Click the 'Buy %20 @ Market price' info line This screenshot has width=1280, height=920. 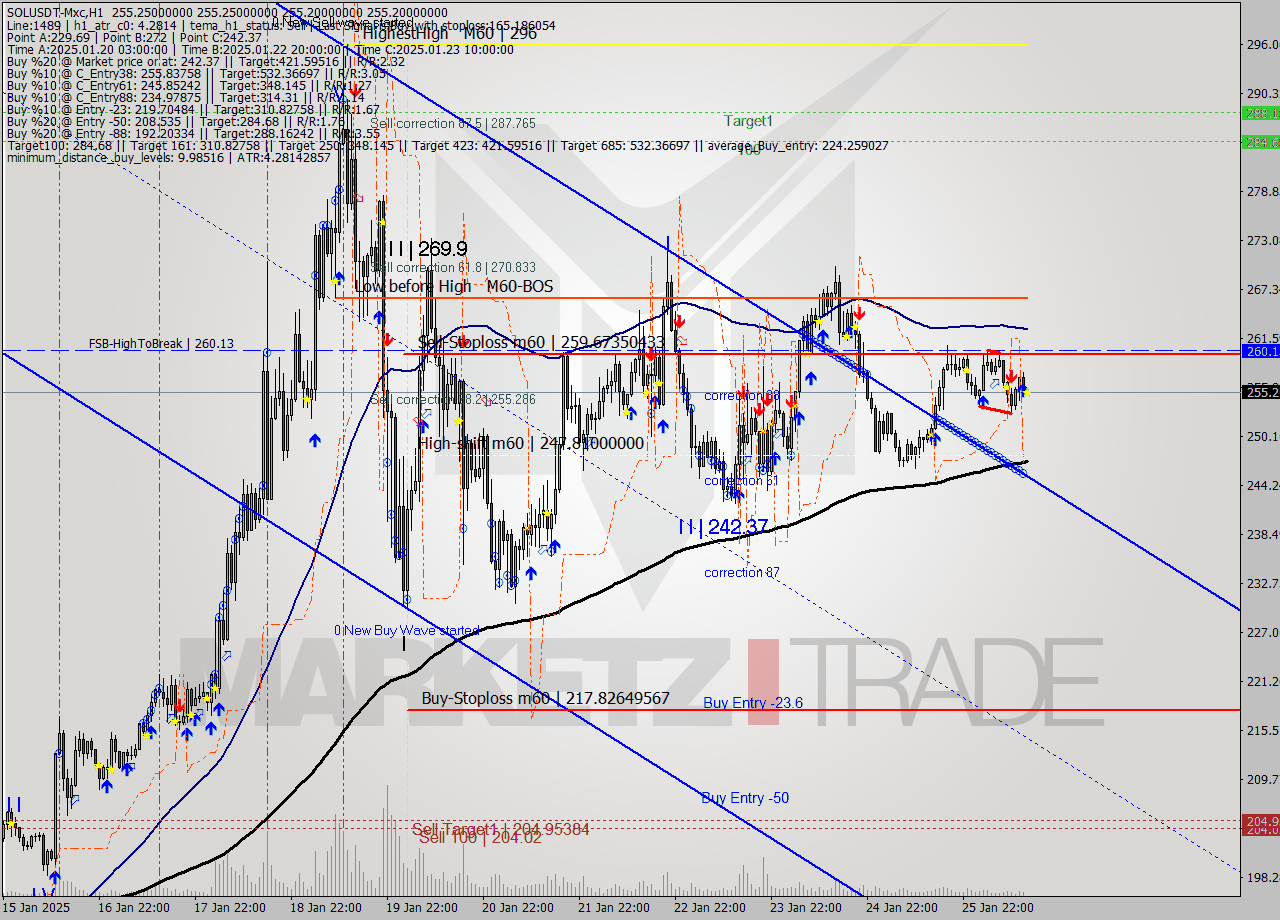[x=205, y=61]
